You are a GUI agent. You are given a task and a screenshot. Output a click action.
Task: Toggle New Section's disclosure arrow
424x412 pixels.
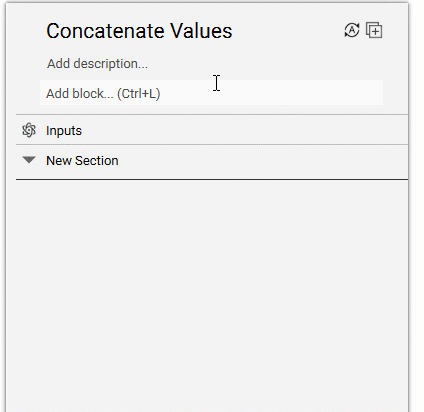(x=29, y=160)
